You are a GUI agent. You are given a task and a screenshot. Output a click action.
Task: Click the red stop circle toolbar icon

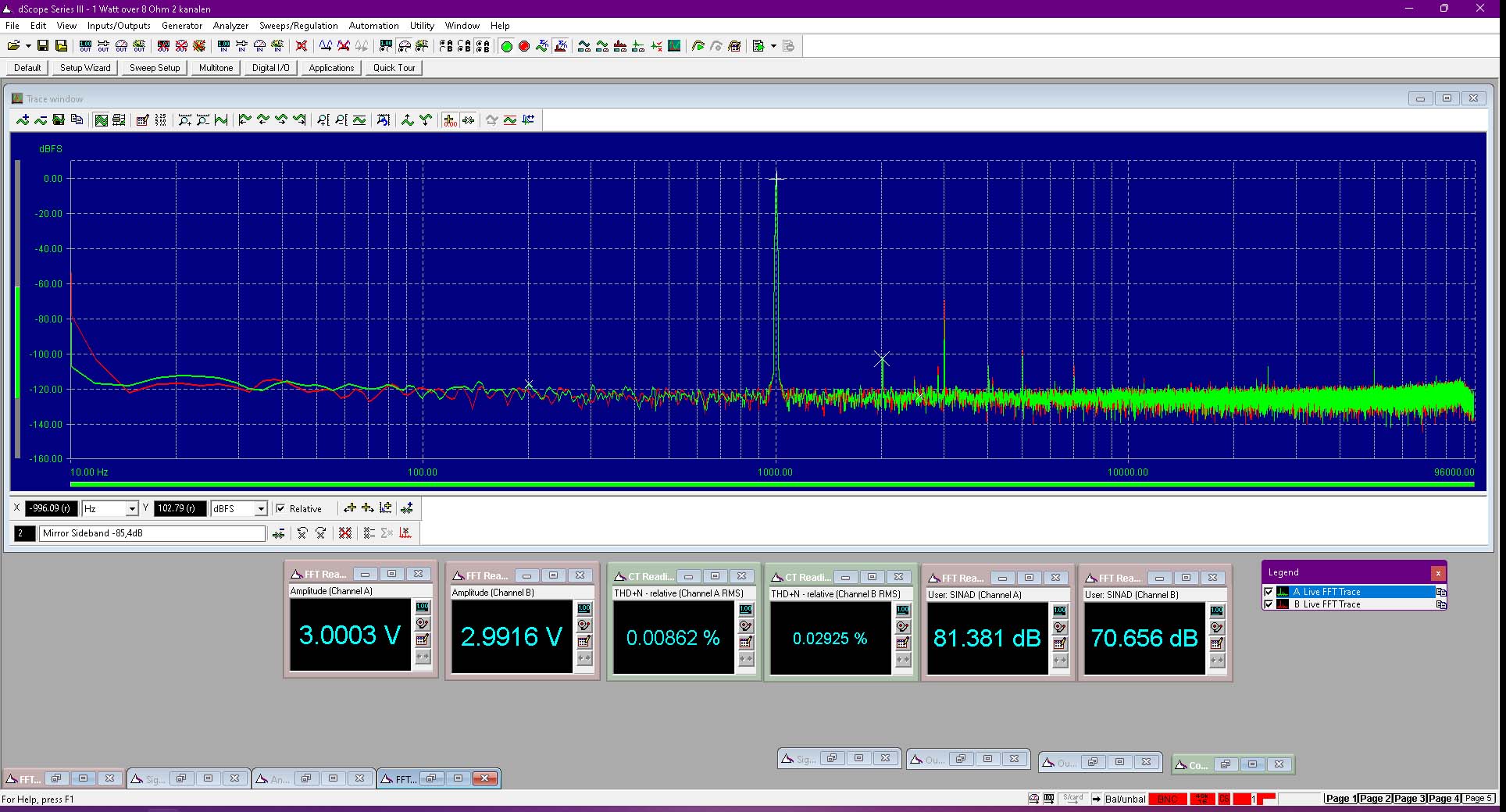tap(524, 46)
